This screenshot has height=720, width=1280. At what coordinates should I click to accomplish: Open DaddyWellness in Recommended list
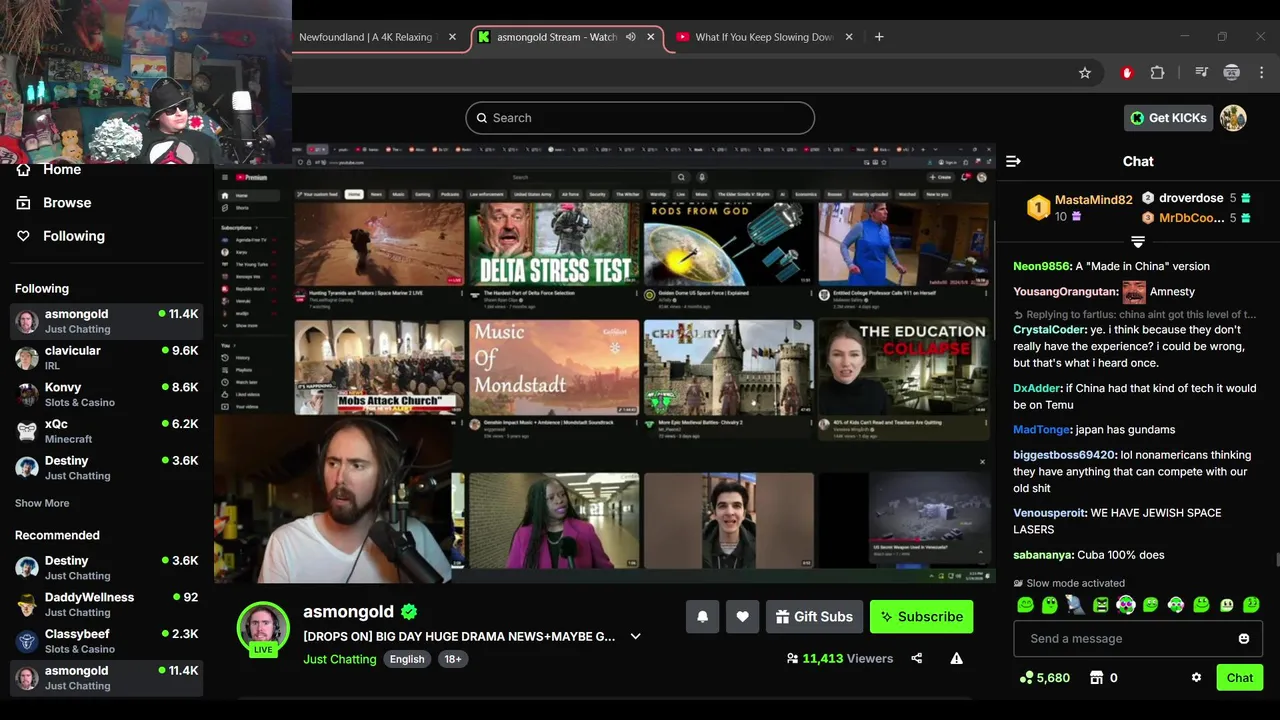tap(107, 604)
